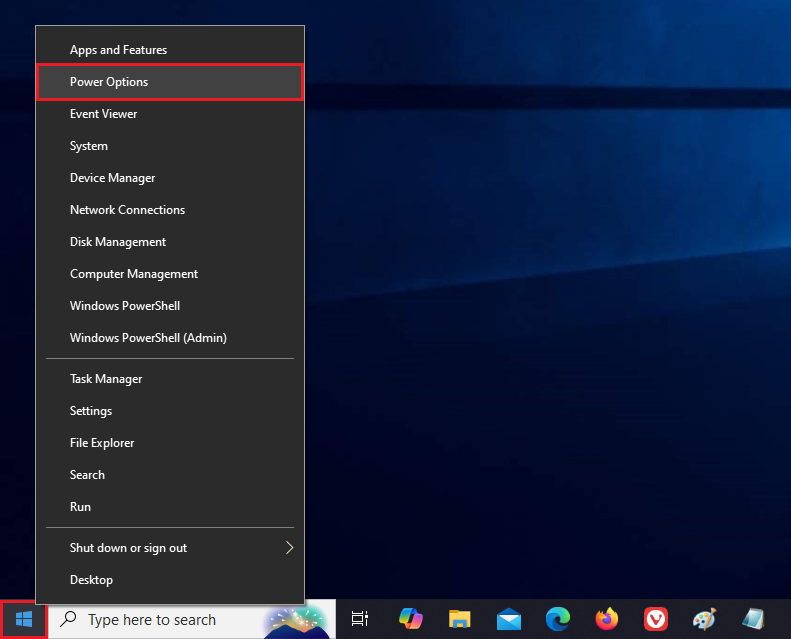This screenshot has width=791, height=639.
Task: Open the Run dialog entry
Action: click(170, 507)
